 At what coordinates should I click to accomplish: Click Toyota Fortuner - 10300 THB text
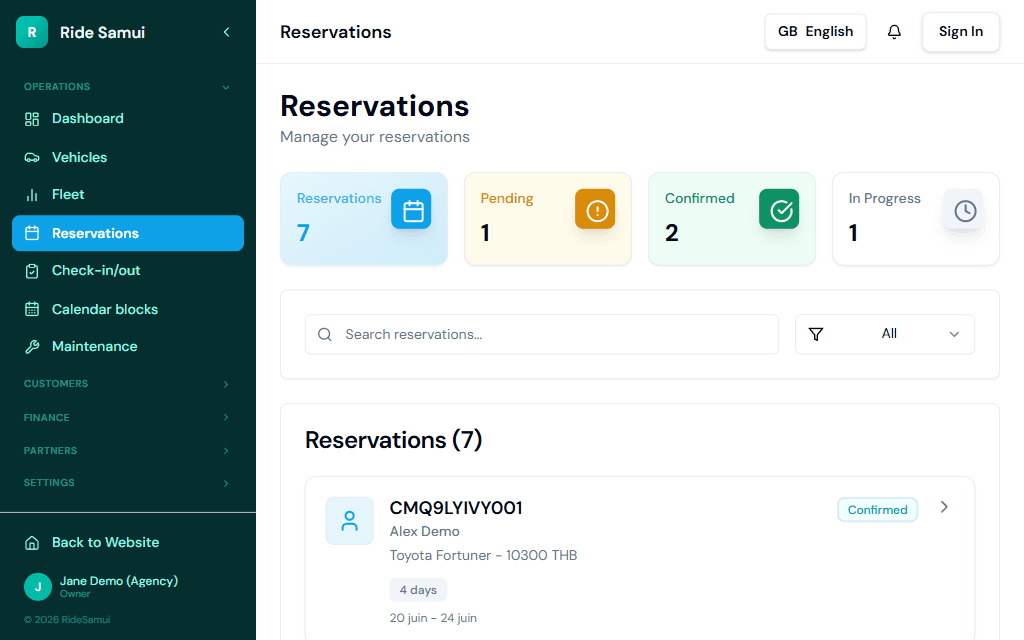pyautogui.click(x=483, y=556)
